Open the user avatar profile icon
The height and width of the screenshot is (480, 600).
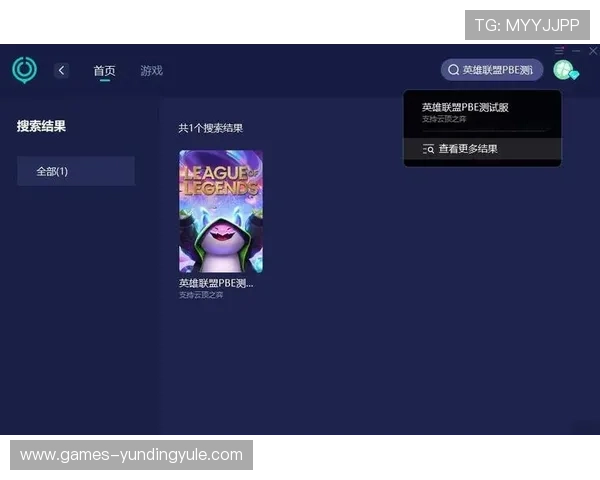[564, 70]
